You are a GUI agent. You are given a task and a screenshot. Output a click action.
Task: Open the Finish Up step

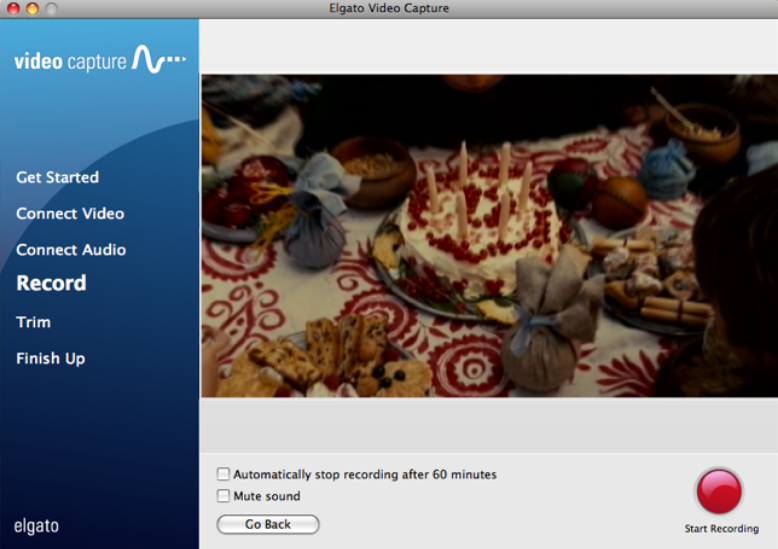click(51, 358)
